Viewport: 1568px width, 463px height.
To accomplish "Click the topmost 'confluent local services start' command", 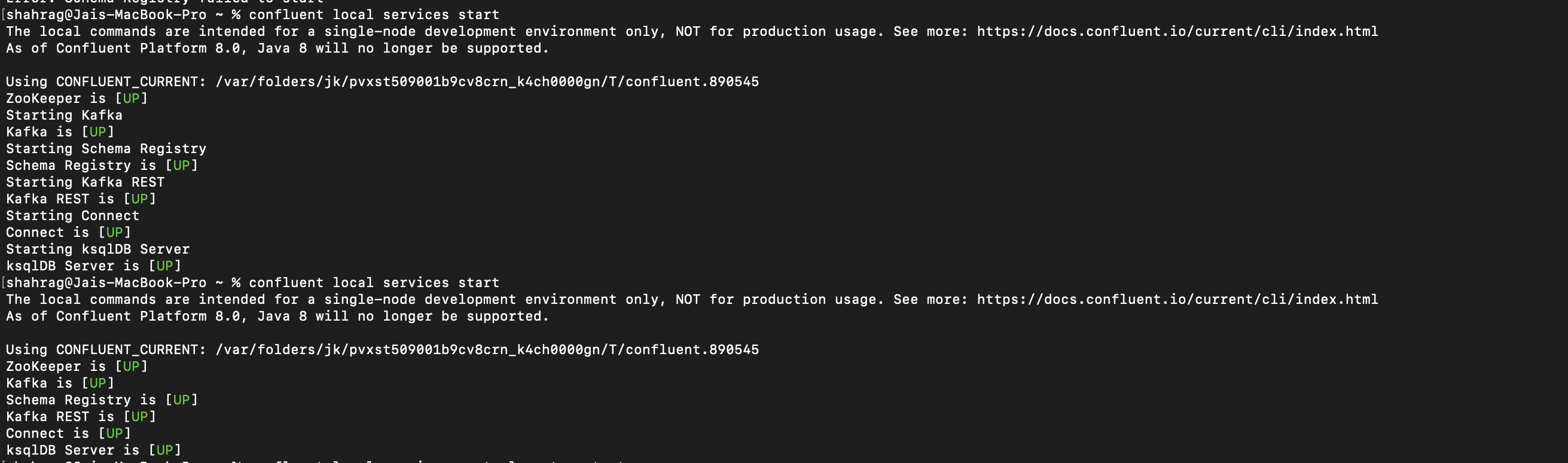I will pos(374,14).
